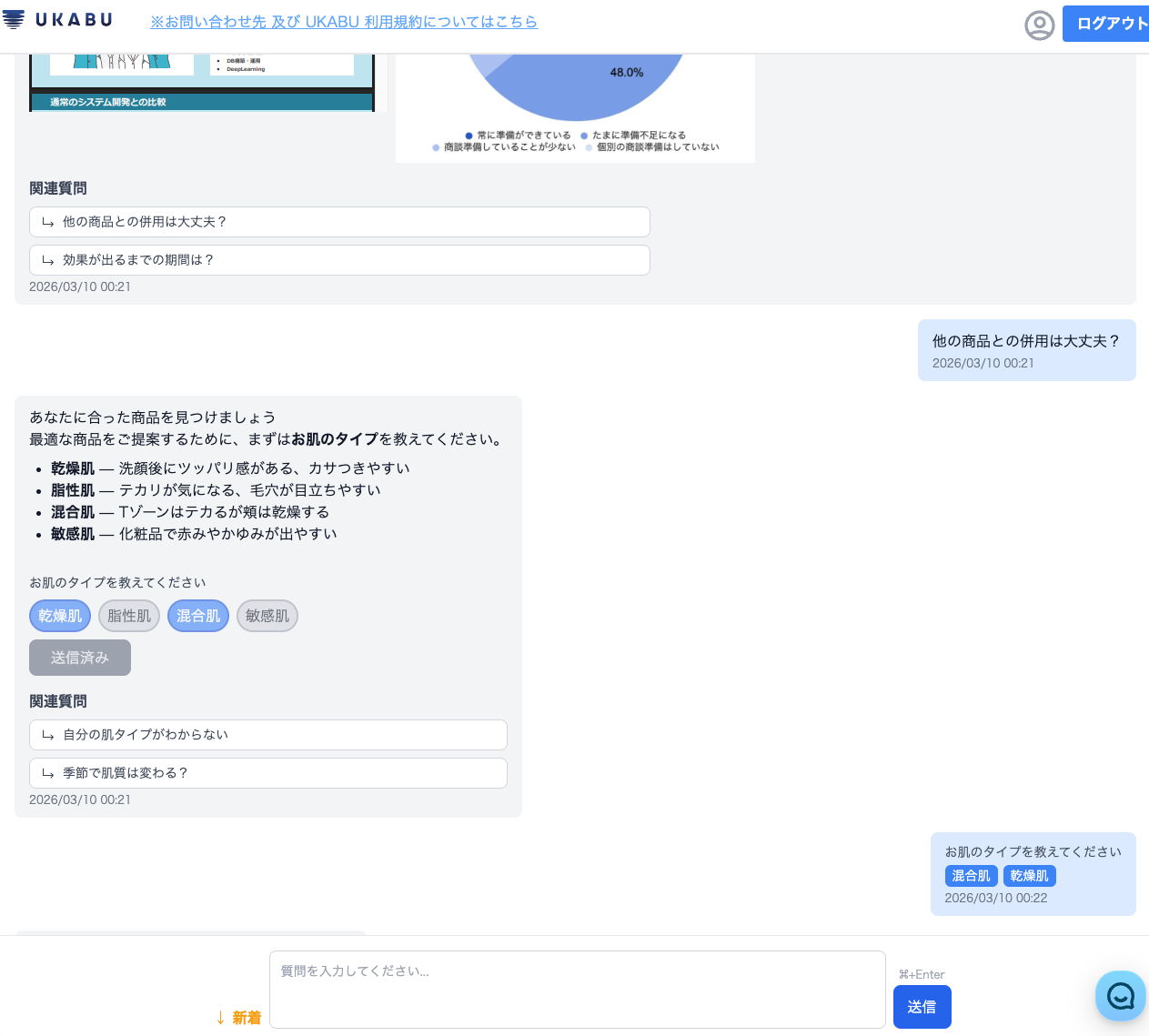
Task: Open the chat support launcher icon
Action: point(1120,996)
